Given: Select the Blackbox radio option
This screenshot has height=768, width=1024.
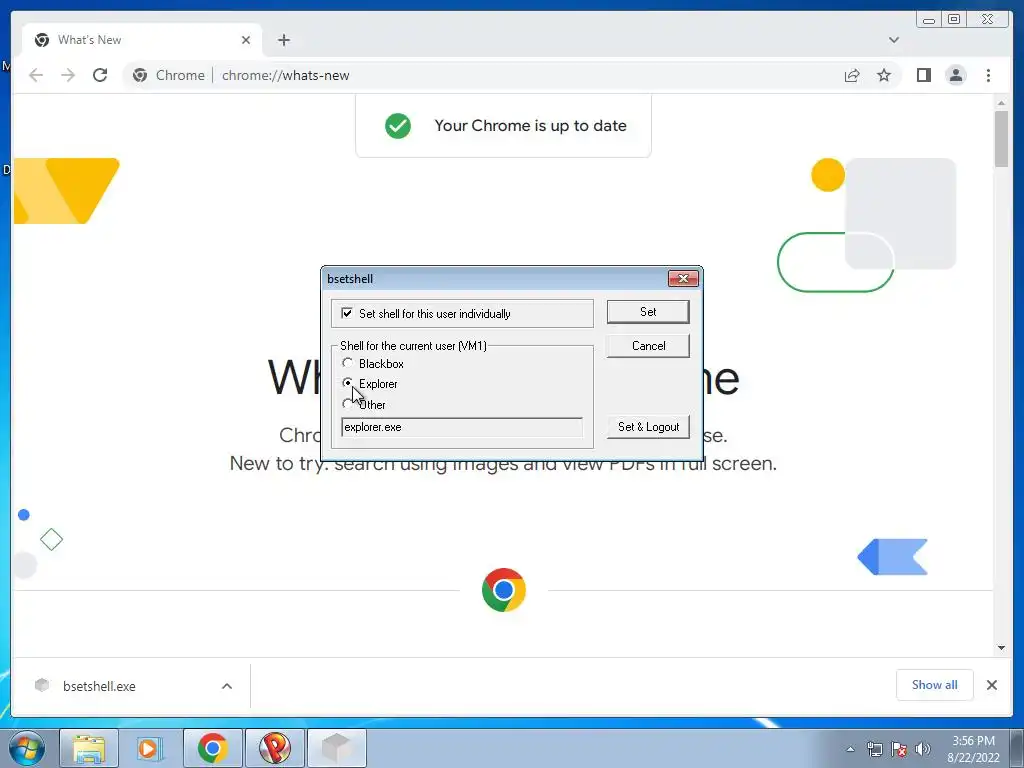Looking at the screenshot, I should (347, 363).
